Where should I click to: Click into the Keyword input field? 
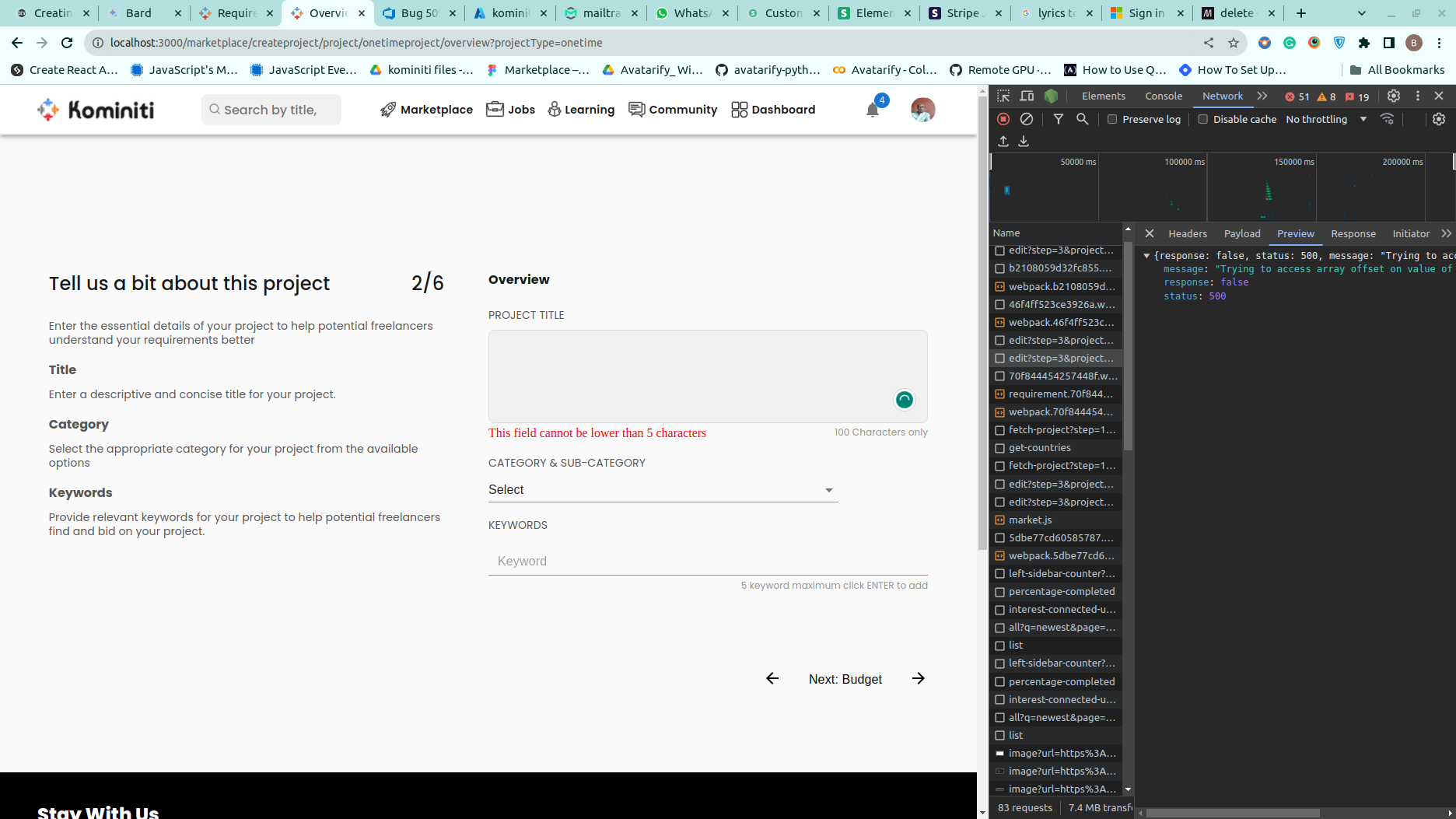707,561
